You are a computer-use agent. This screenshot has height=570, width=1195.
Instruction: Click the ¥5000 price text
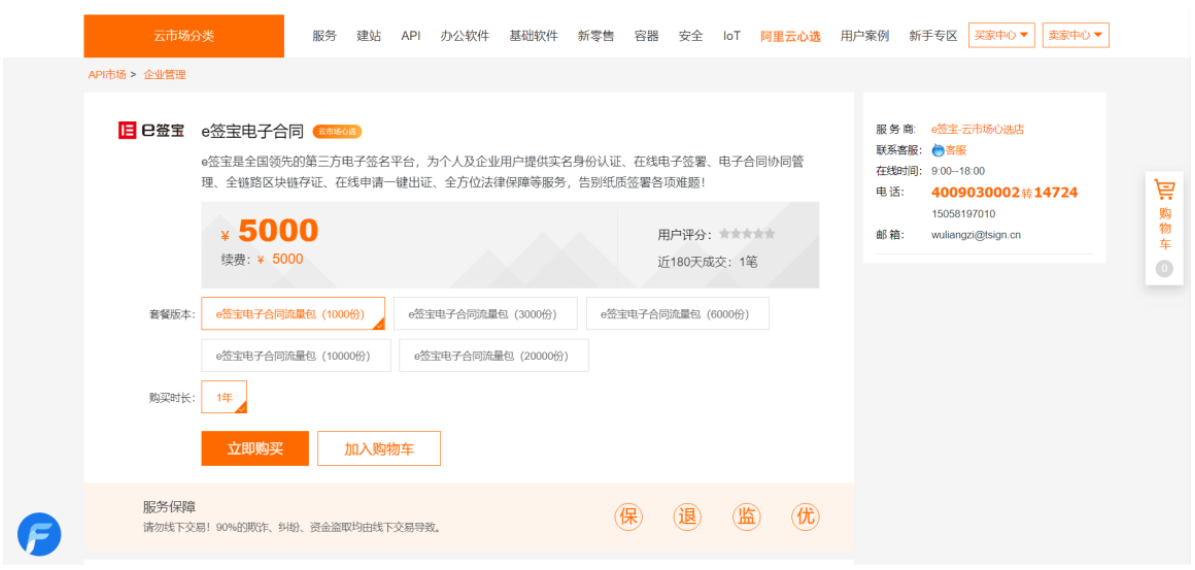click(269, 231)
